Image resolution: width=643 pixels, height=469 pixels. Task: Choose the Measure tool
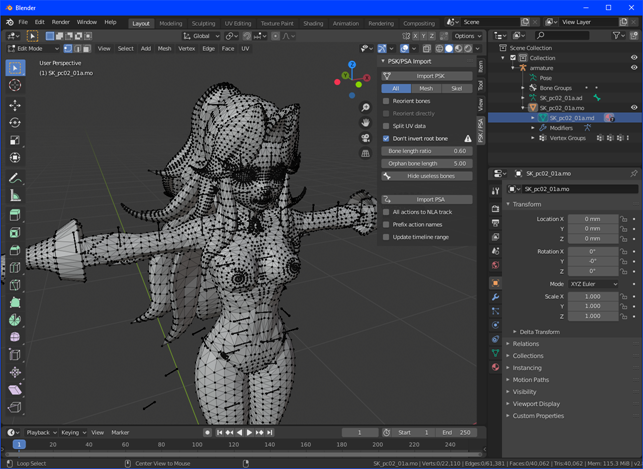pos(15,196)
